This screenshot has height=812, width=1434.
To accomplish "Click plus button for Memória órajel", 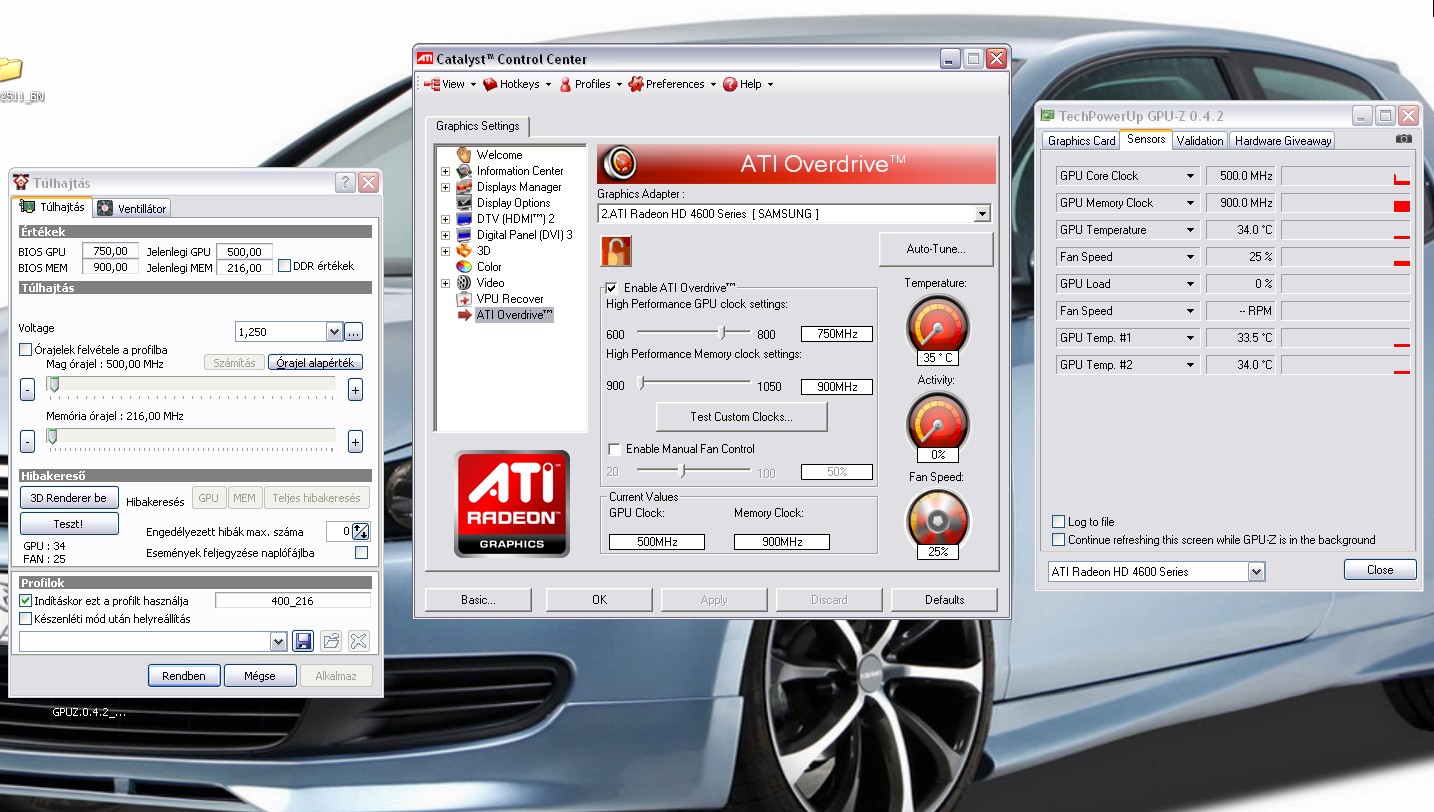I will pos(355,441).
